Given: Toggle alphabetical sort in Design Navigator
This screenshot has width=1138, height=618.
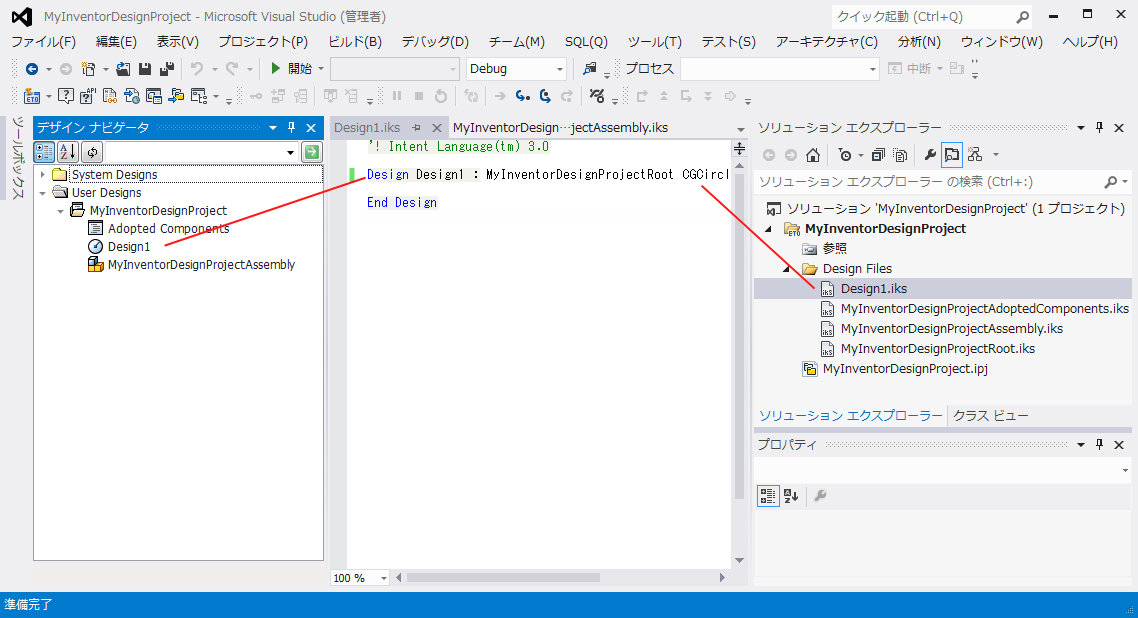Looking at the screenshot, I should pos(67,152).
